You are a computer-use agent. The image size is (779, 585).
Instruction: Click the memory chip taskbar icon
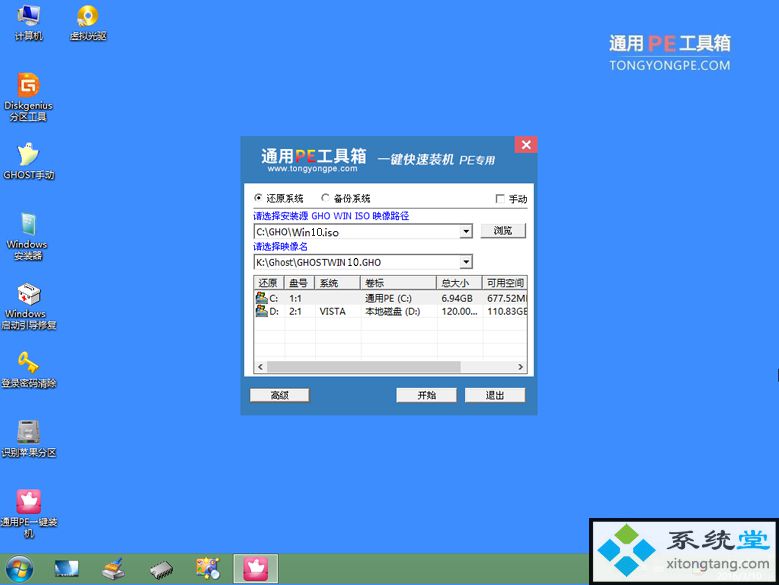click(x=161, y=570)
